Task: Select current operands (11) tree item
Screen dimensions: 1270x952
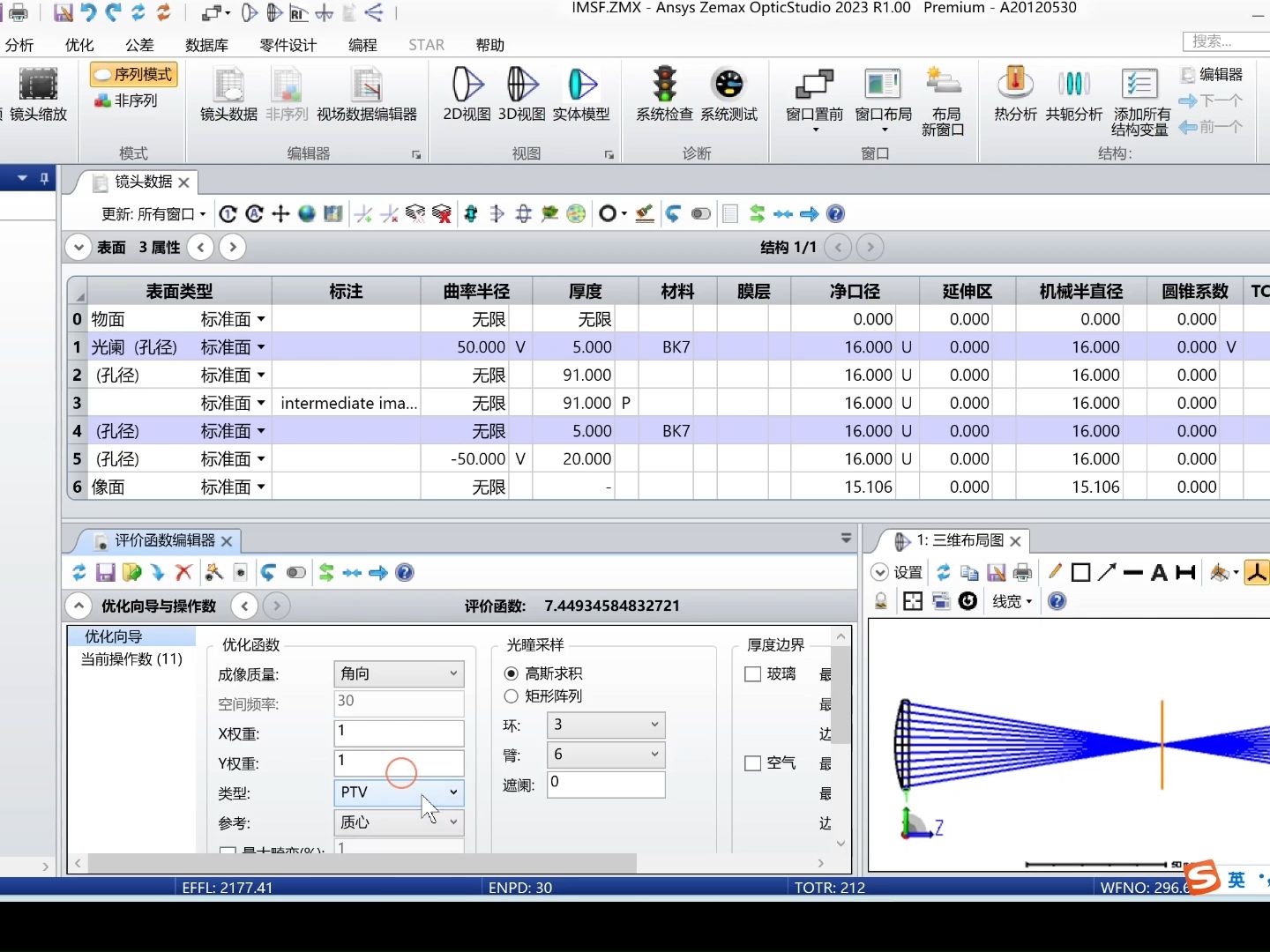Action: (x=131, y=659)
